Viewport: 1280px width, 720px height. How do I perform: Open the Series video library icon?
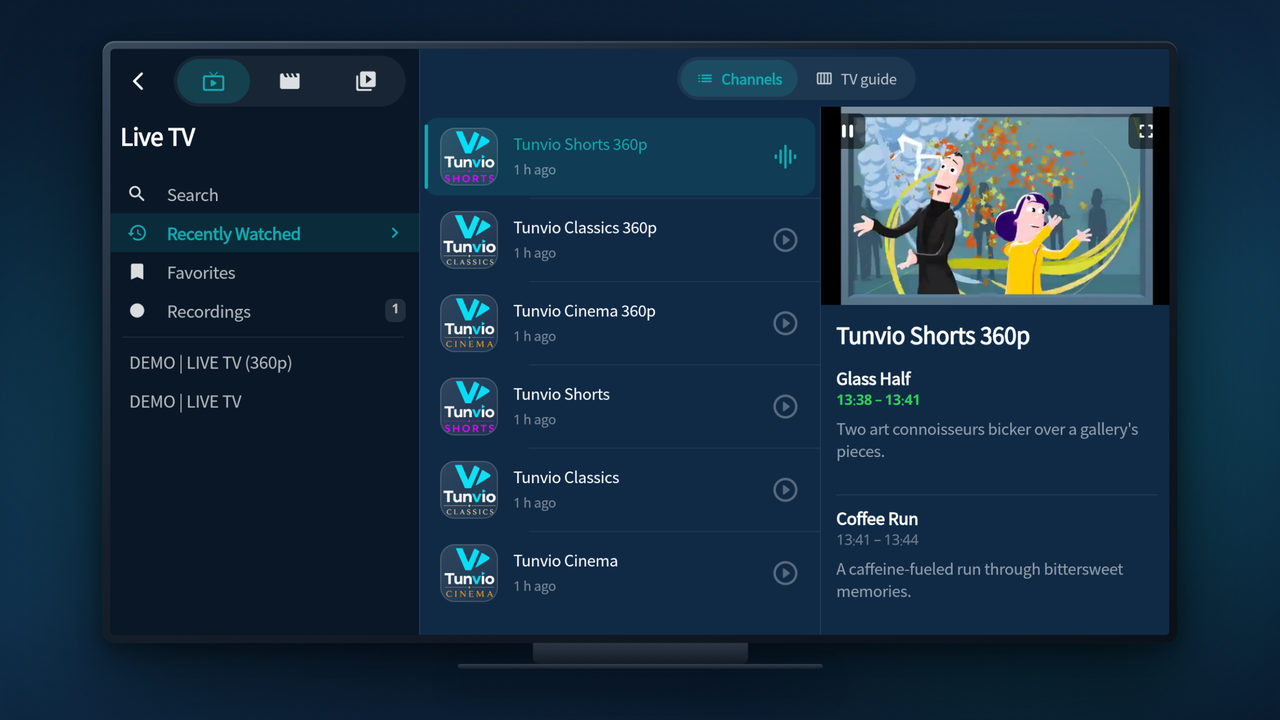366,81
